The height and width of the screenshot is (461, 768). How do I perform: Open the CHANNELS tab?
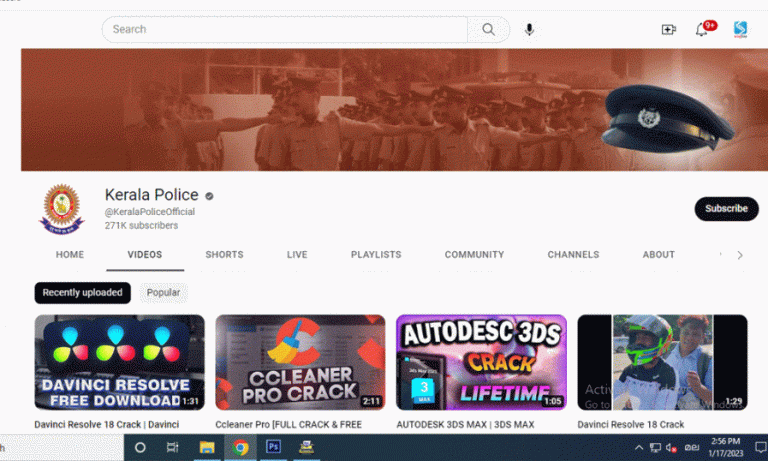[573, 255]
